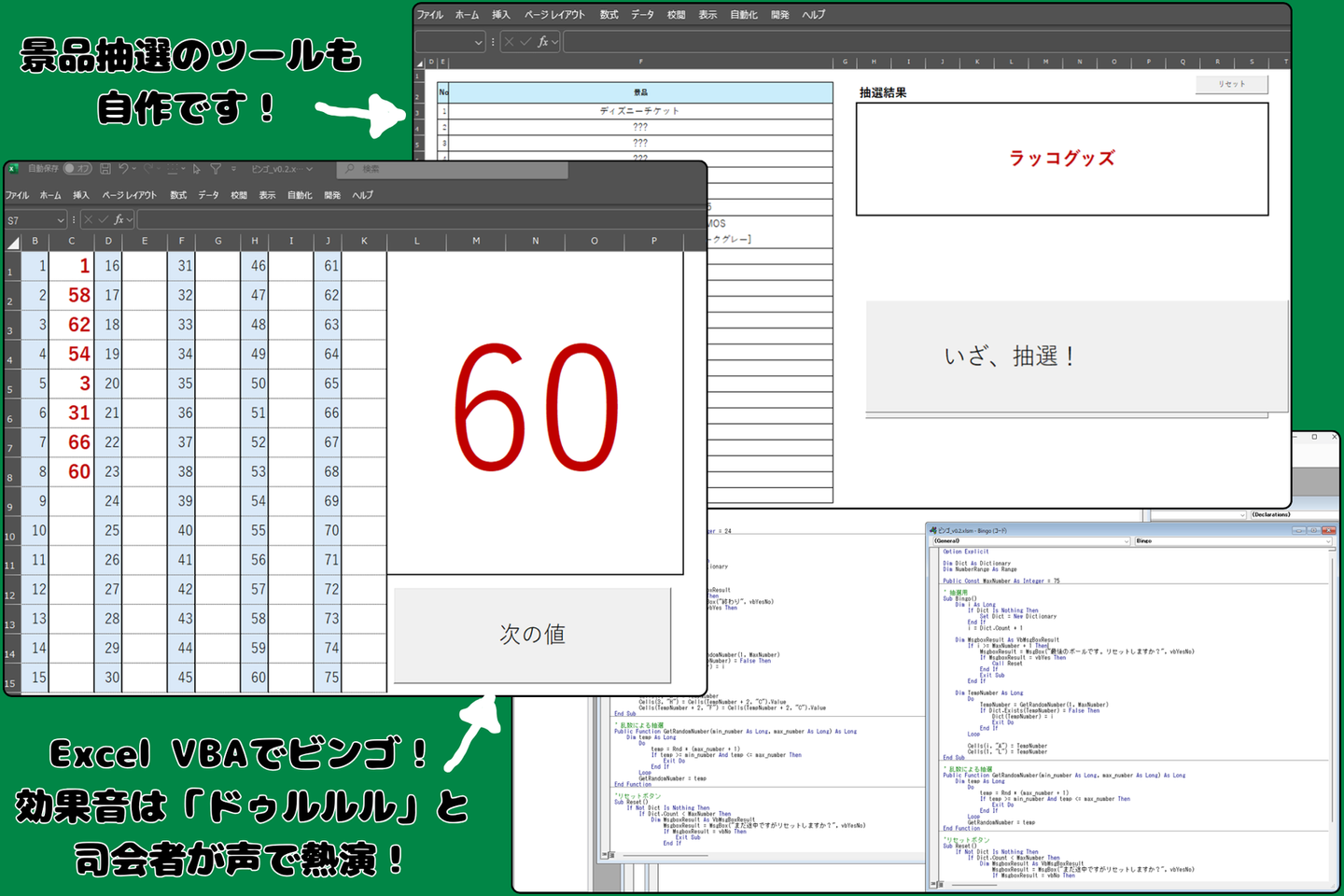
Task: Maximize the rear VBA editor window
Action: 1314,437
